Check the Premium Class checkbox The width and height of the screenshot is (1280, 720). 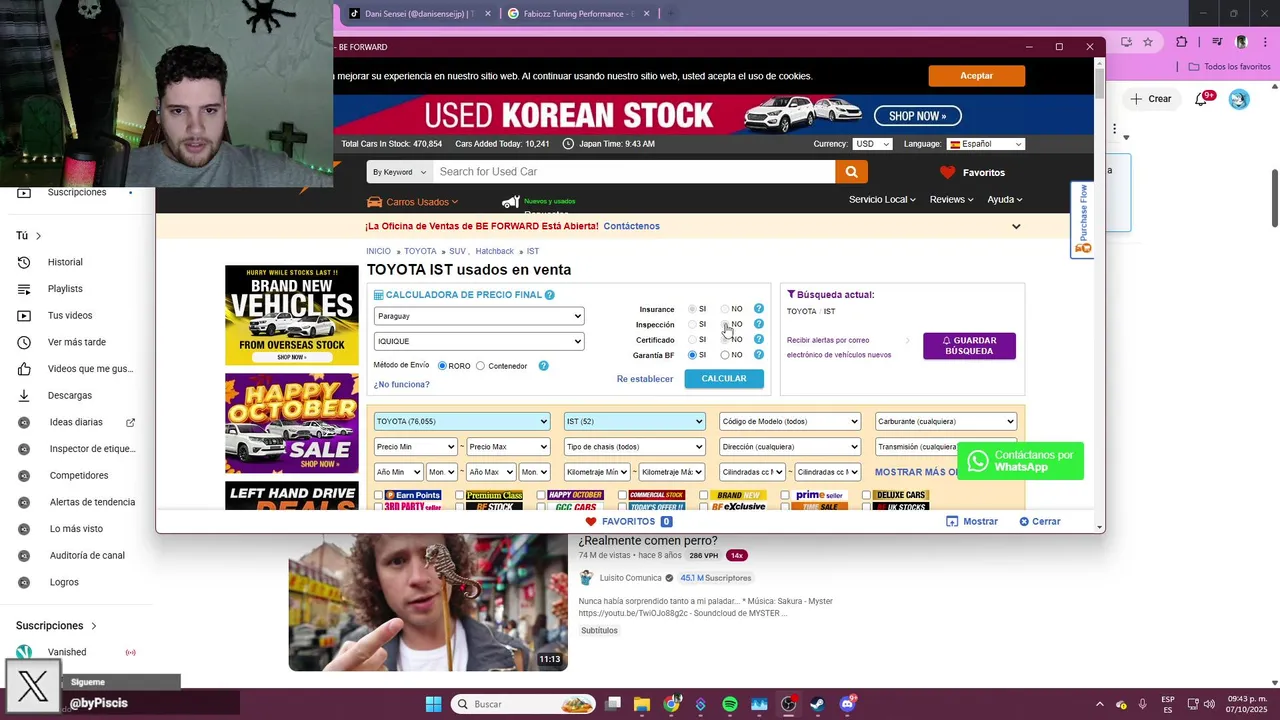coord(459,495)
